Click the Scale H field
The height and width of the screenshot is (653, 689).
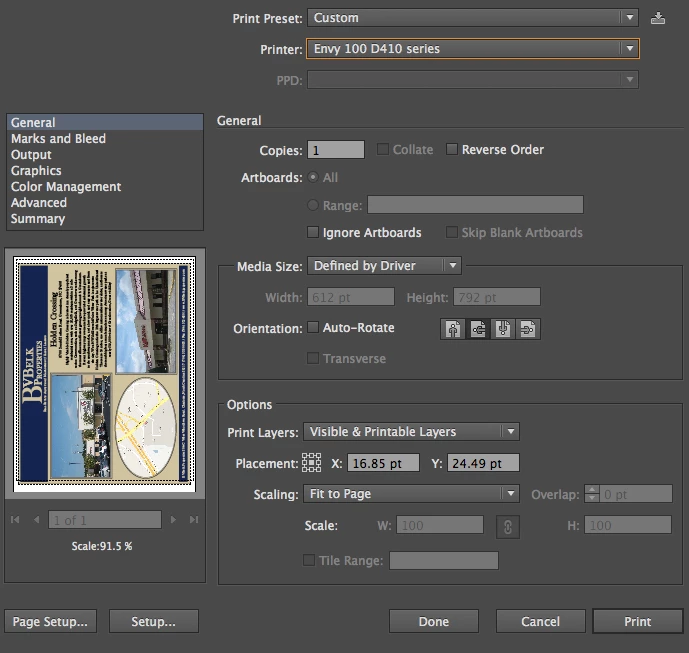pyautogui.click(x=627, y=525)
